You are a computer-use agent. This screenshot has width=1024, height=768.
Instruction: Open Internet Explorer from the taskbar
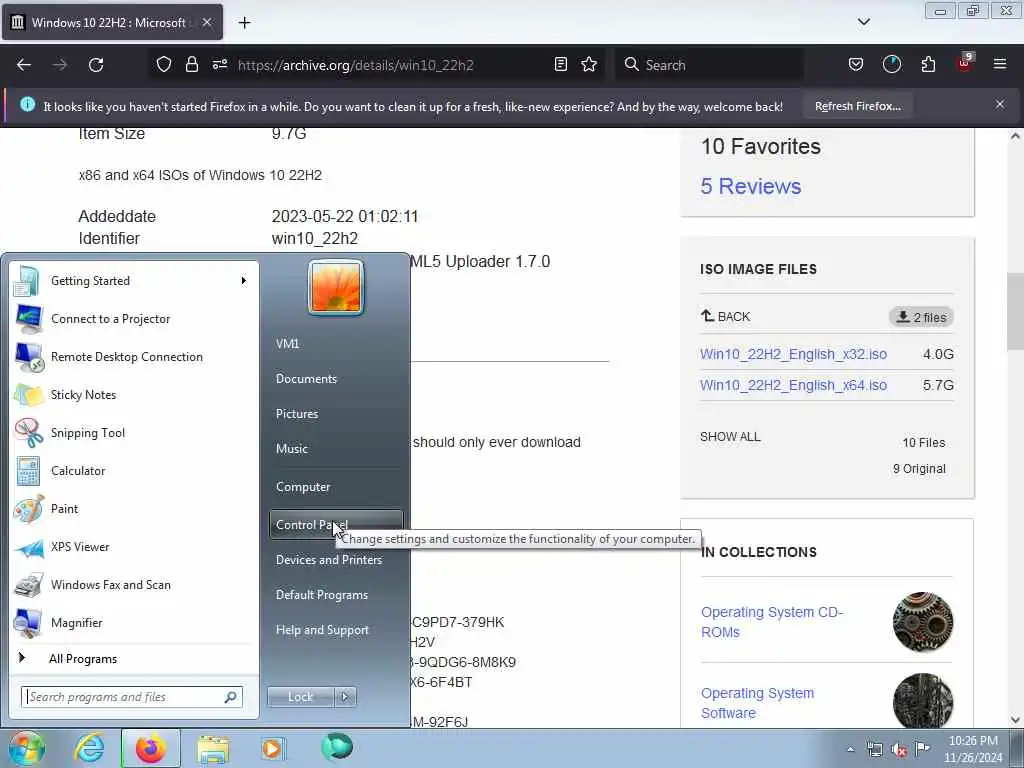89,748
